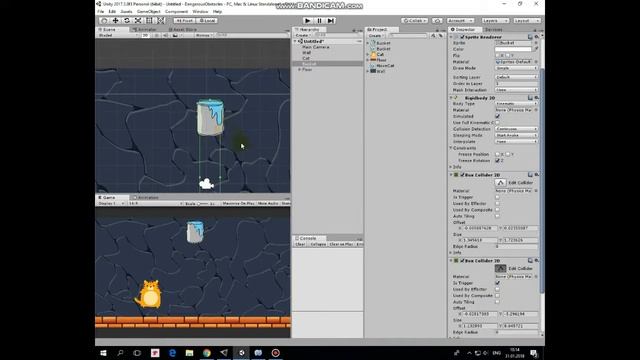Open Sprite object picker circle

pos(536,43)
